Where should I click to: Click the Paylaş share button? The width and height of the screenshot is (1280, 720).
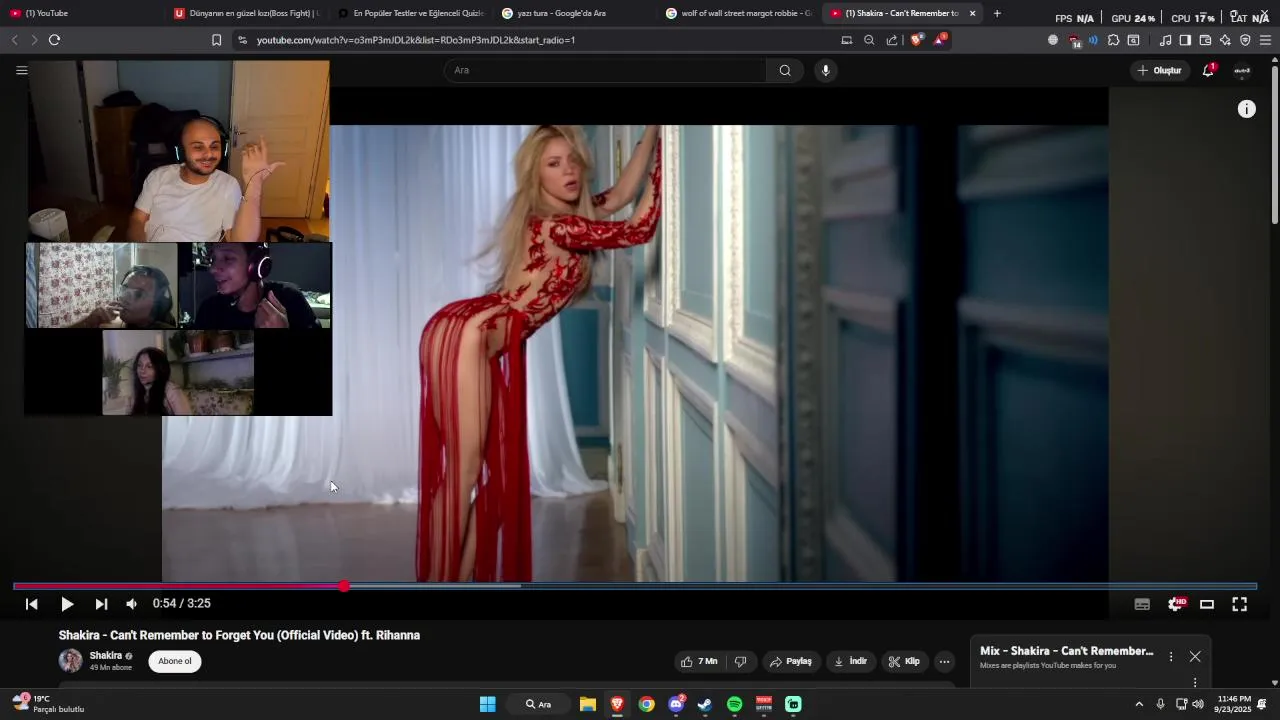(790, 661)
